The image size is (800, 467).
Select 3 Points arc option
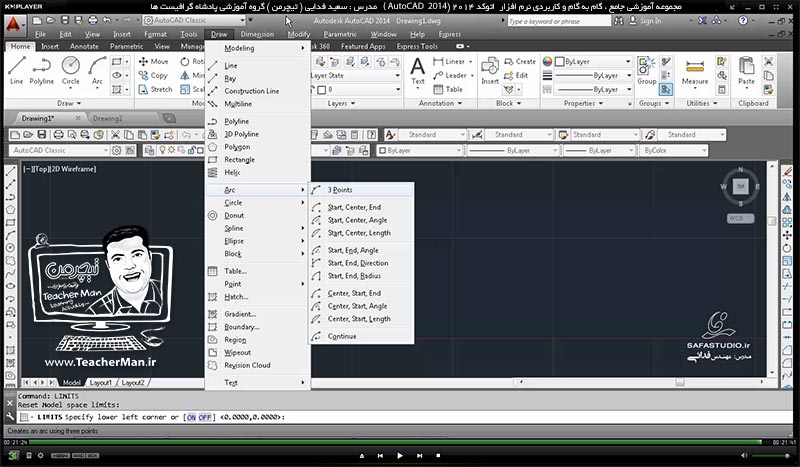[x=361, y=190]
